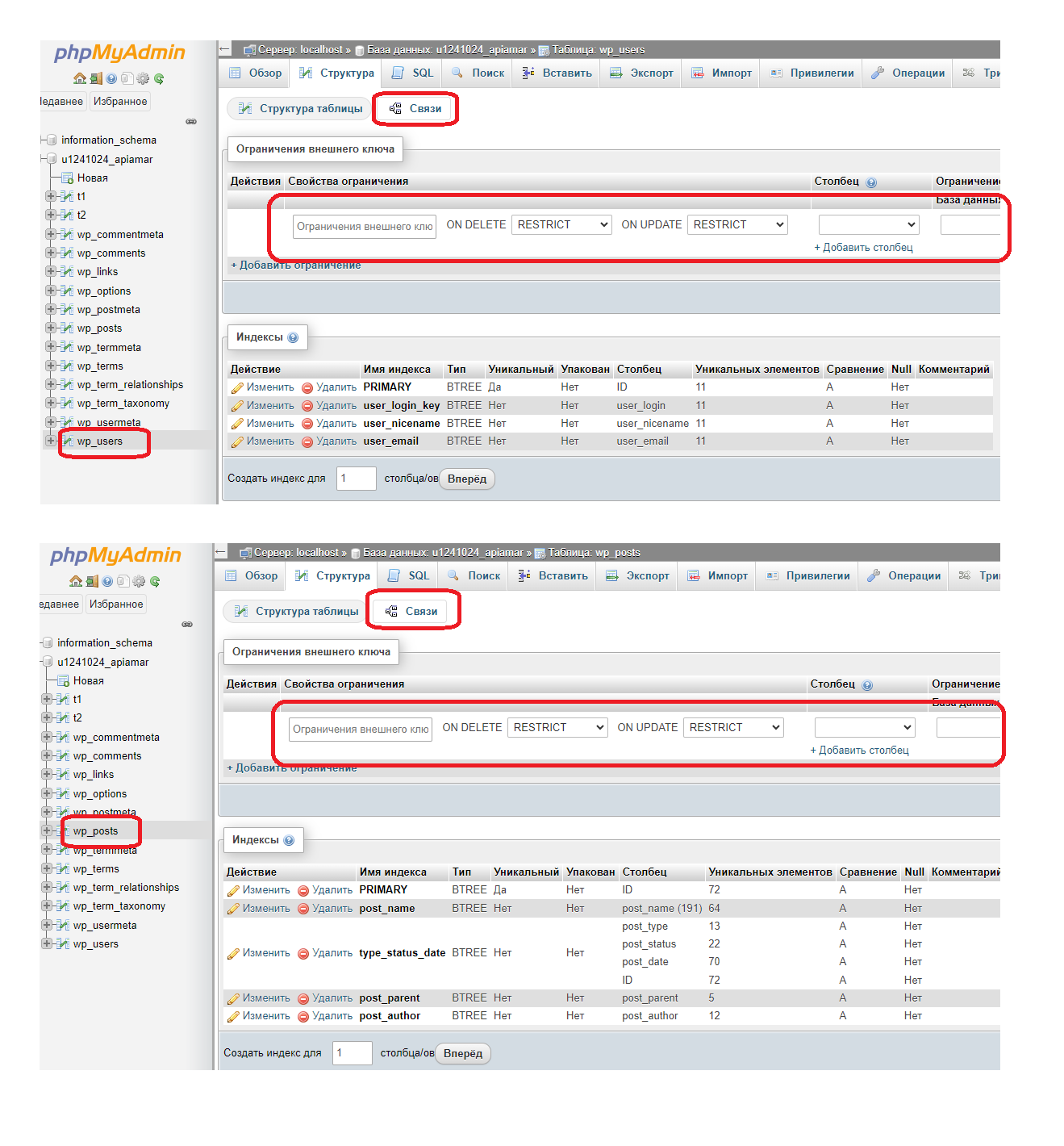Open the Обзор tab in wp_users view

256,73
